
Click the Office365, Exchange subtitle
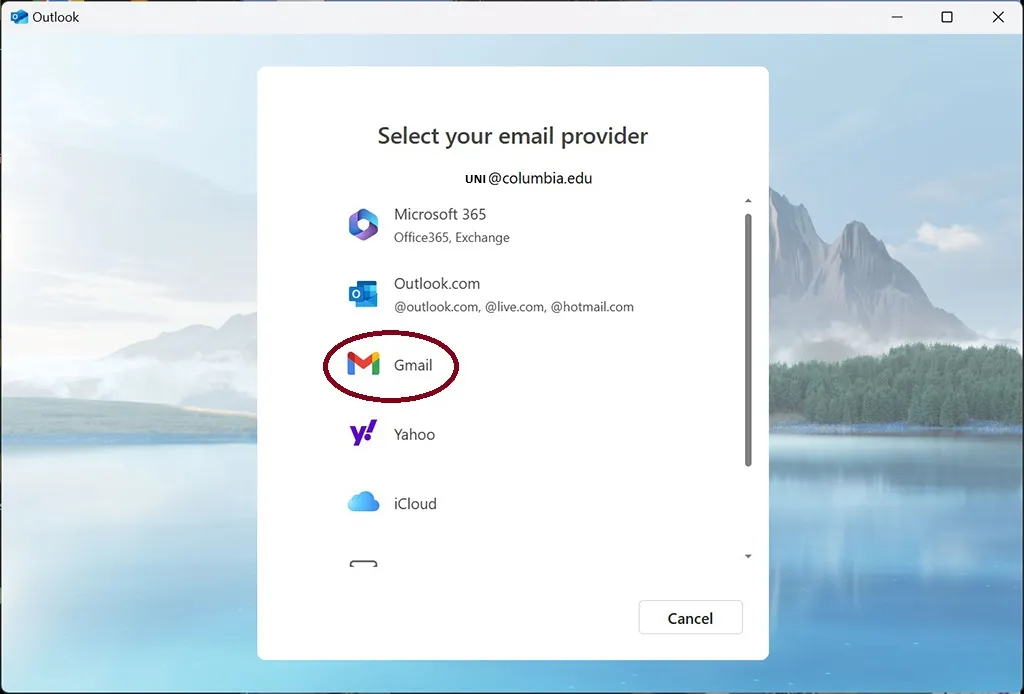pyautogui.click(x=451, y=238)
